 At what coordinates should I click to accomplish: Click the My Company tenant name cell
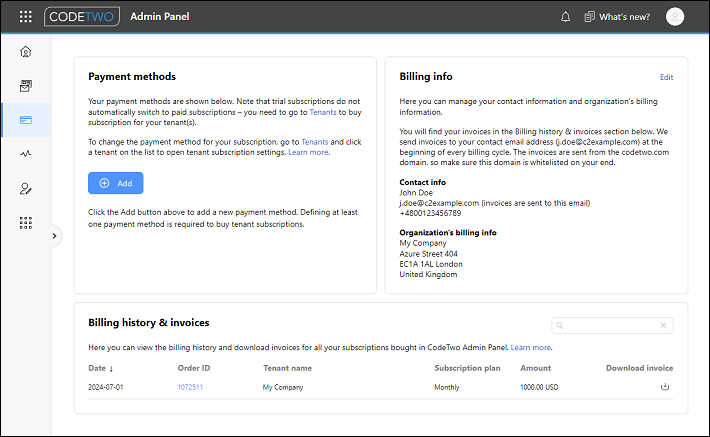coord(283,387)
